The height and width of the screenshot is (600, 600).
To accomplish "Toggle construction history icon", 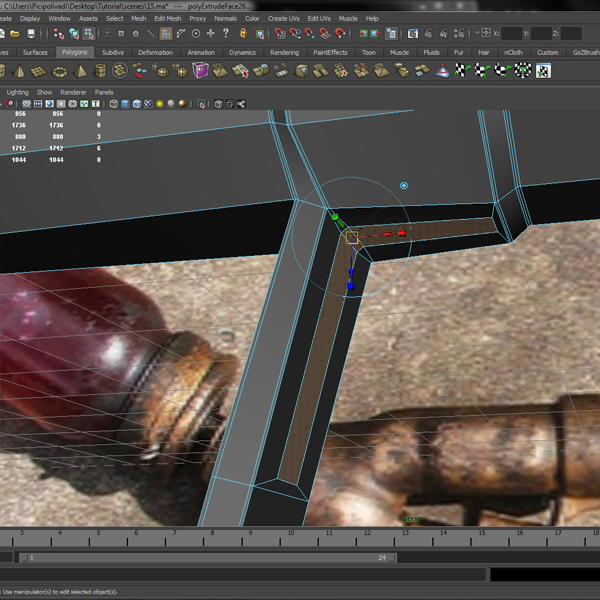I will (x=391, y=34).
